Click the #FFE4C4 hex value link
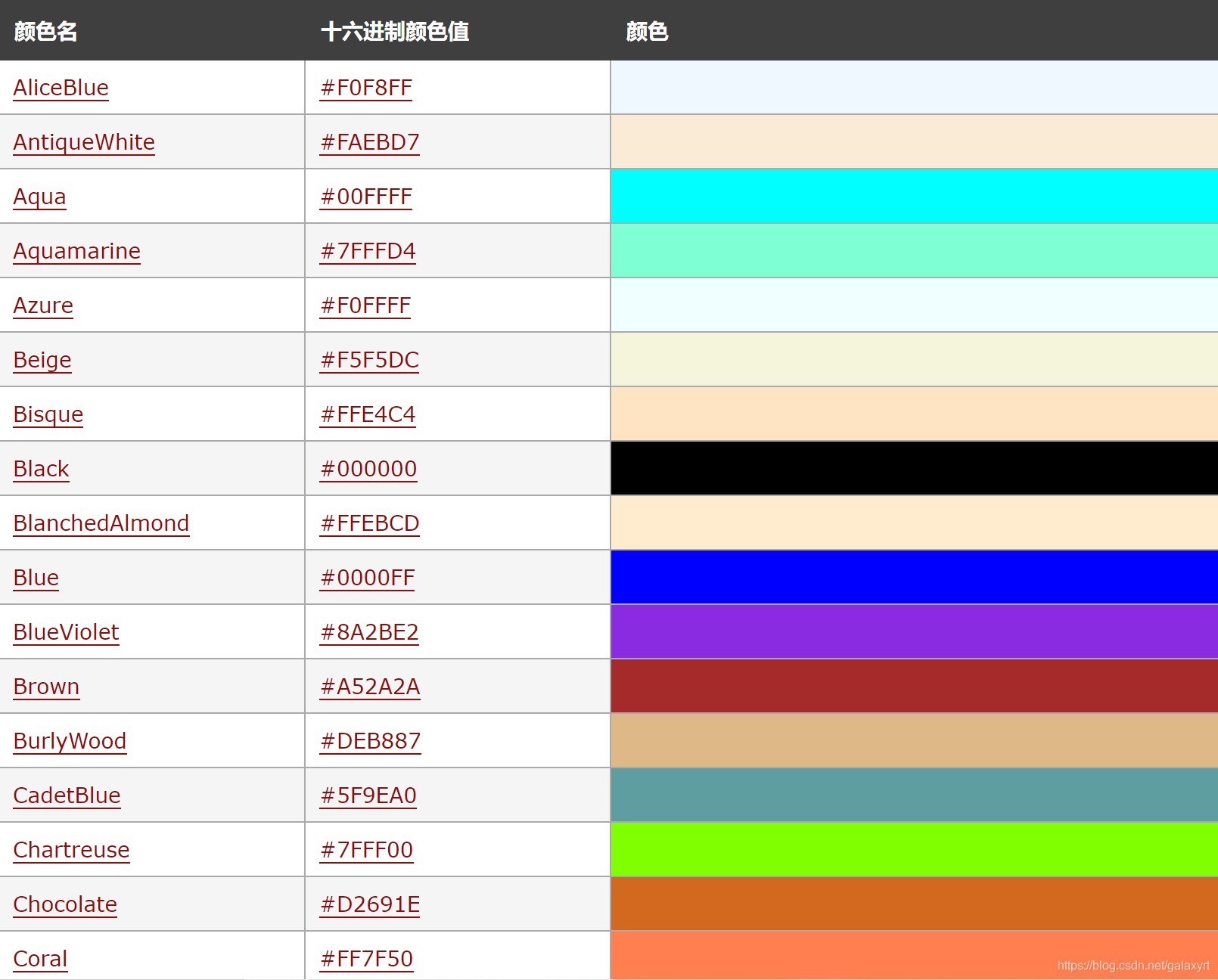 pos(368,414)
